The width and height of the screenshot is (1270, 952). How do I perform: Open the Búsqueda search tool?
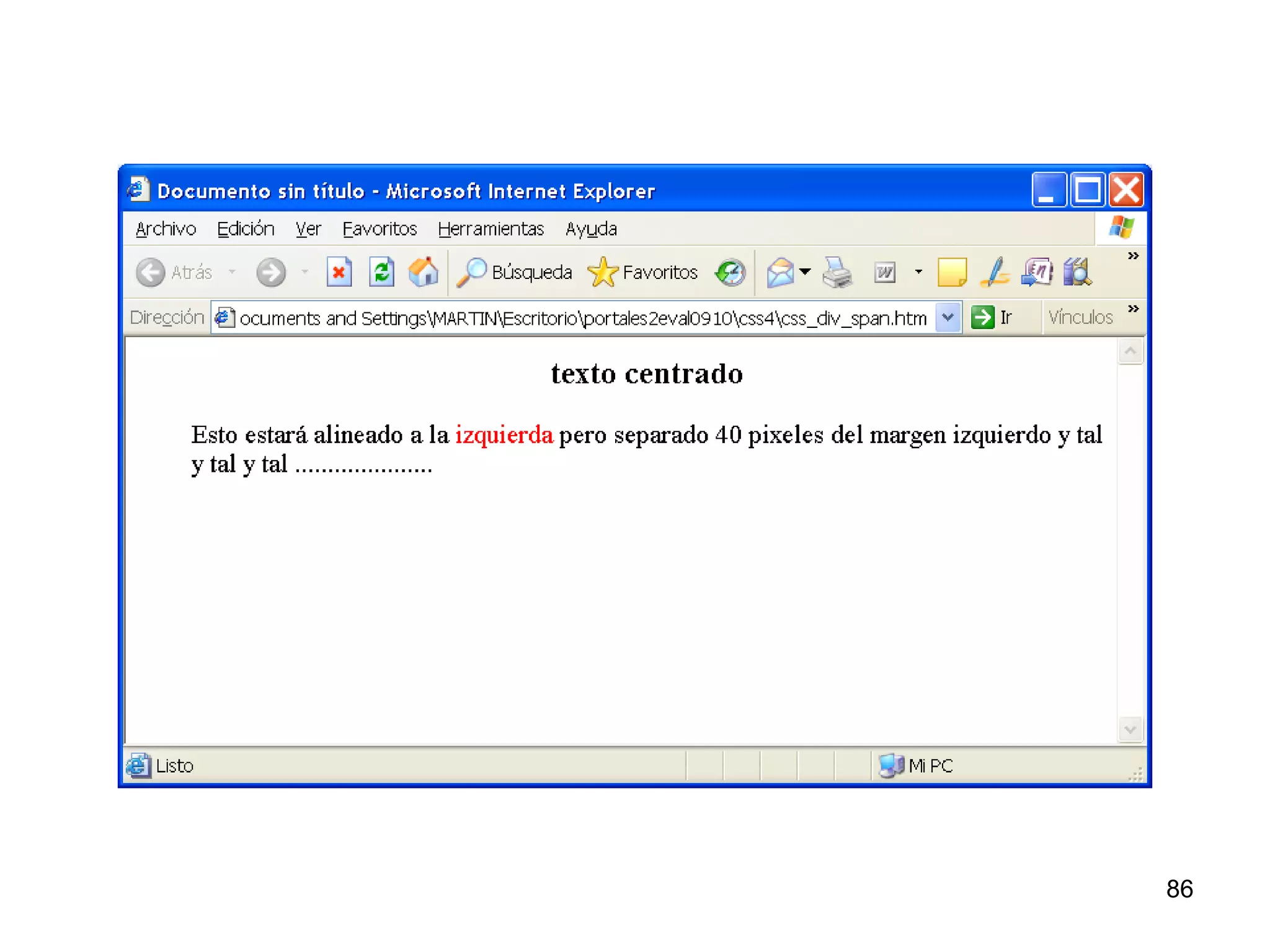515,272
